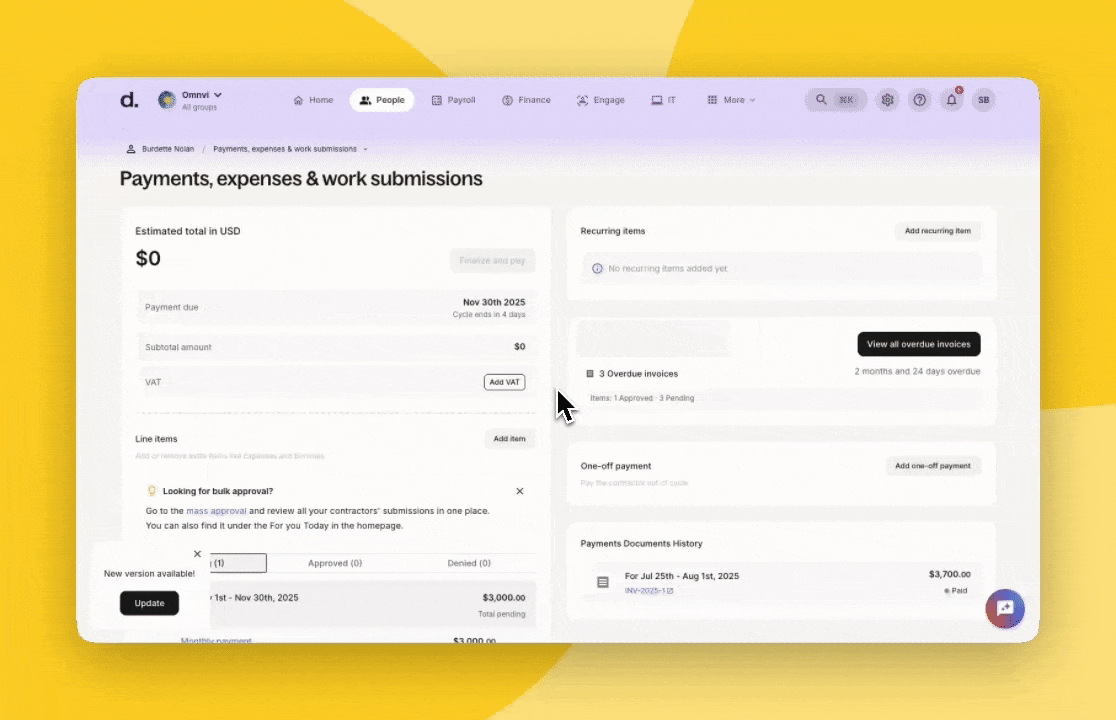1116x720 pixels.
Task: Click the SB user avatar
Action: (983, 100)
